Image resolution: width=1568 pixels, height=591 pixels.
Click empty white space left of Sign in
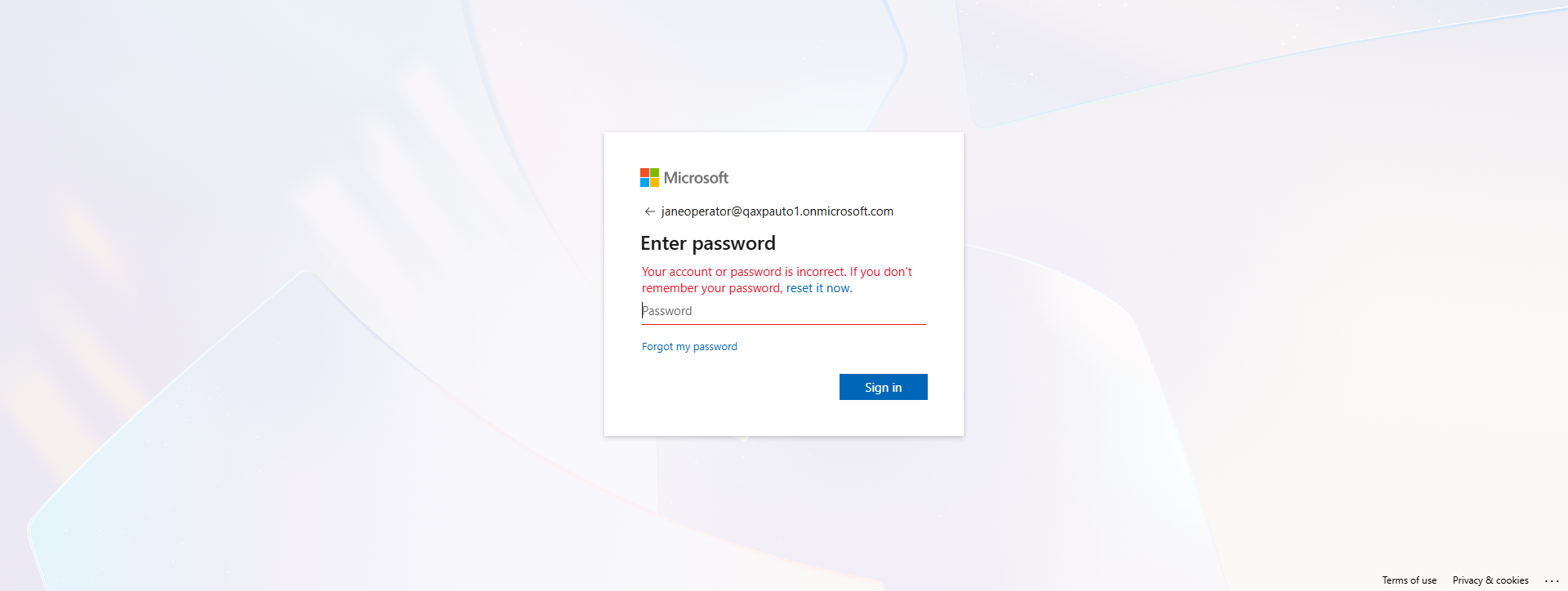click(735, 388)
